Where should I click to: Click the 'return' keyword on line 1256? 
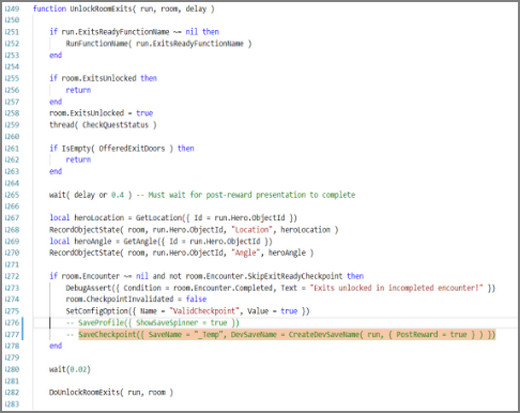[x=78, y=90]
